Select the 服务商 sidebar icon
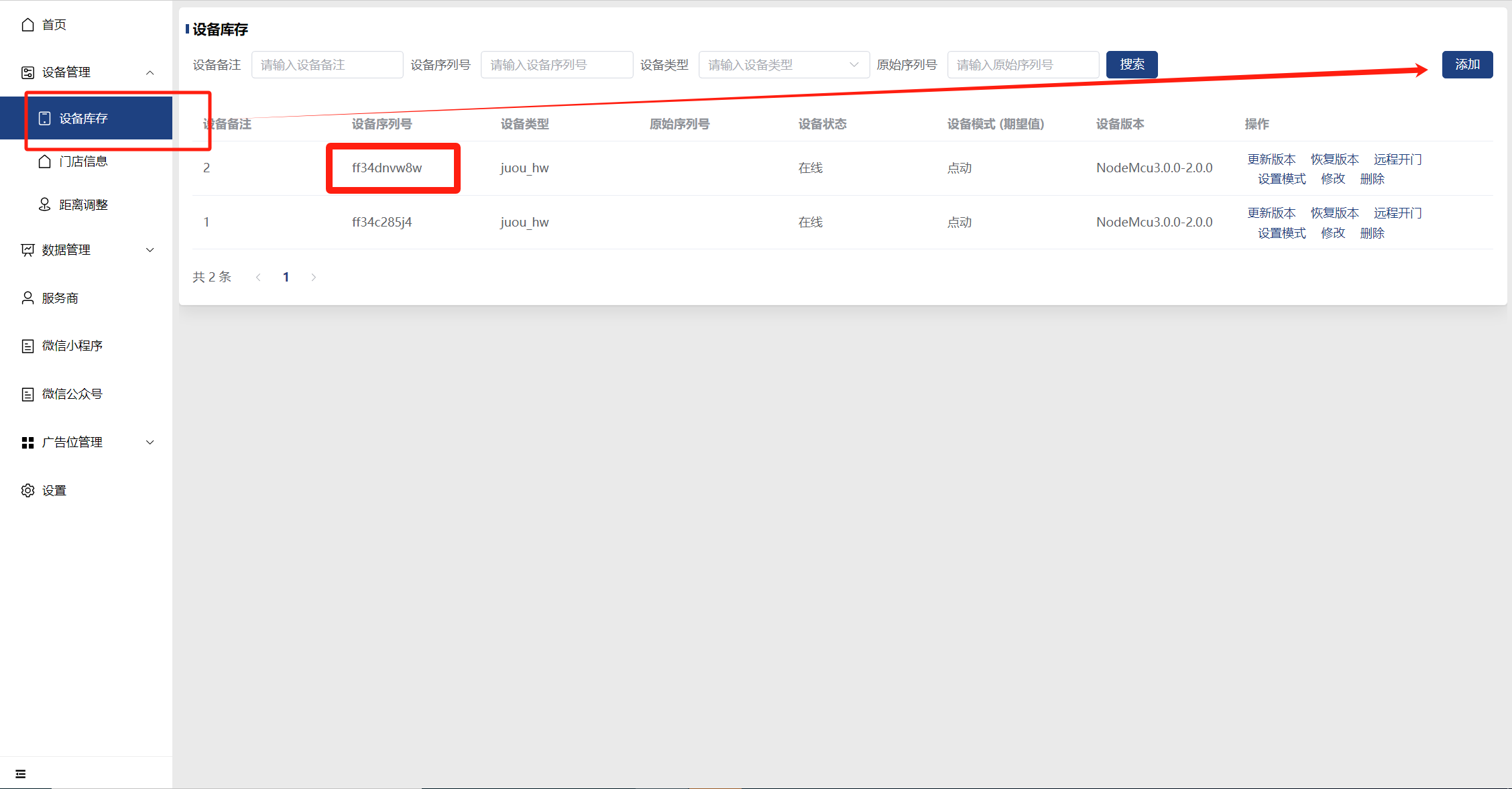This screenshot has height=789, width=1512. (x=27, y=298)
